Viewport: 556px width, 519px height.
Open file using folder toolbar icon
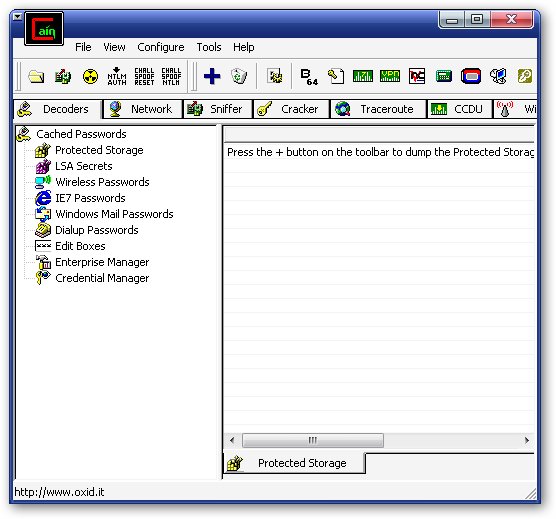(x=36, y=76)
